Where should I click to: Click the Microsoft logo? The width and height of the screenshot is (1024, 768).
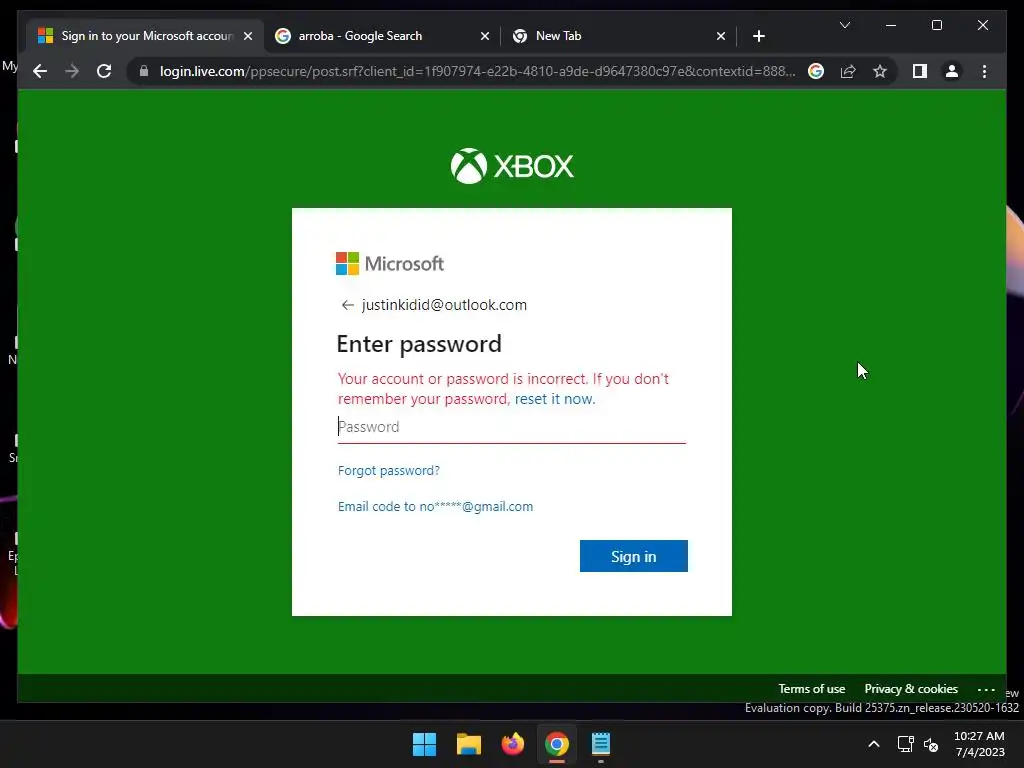point(390,264)
